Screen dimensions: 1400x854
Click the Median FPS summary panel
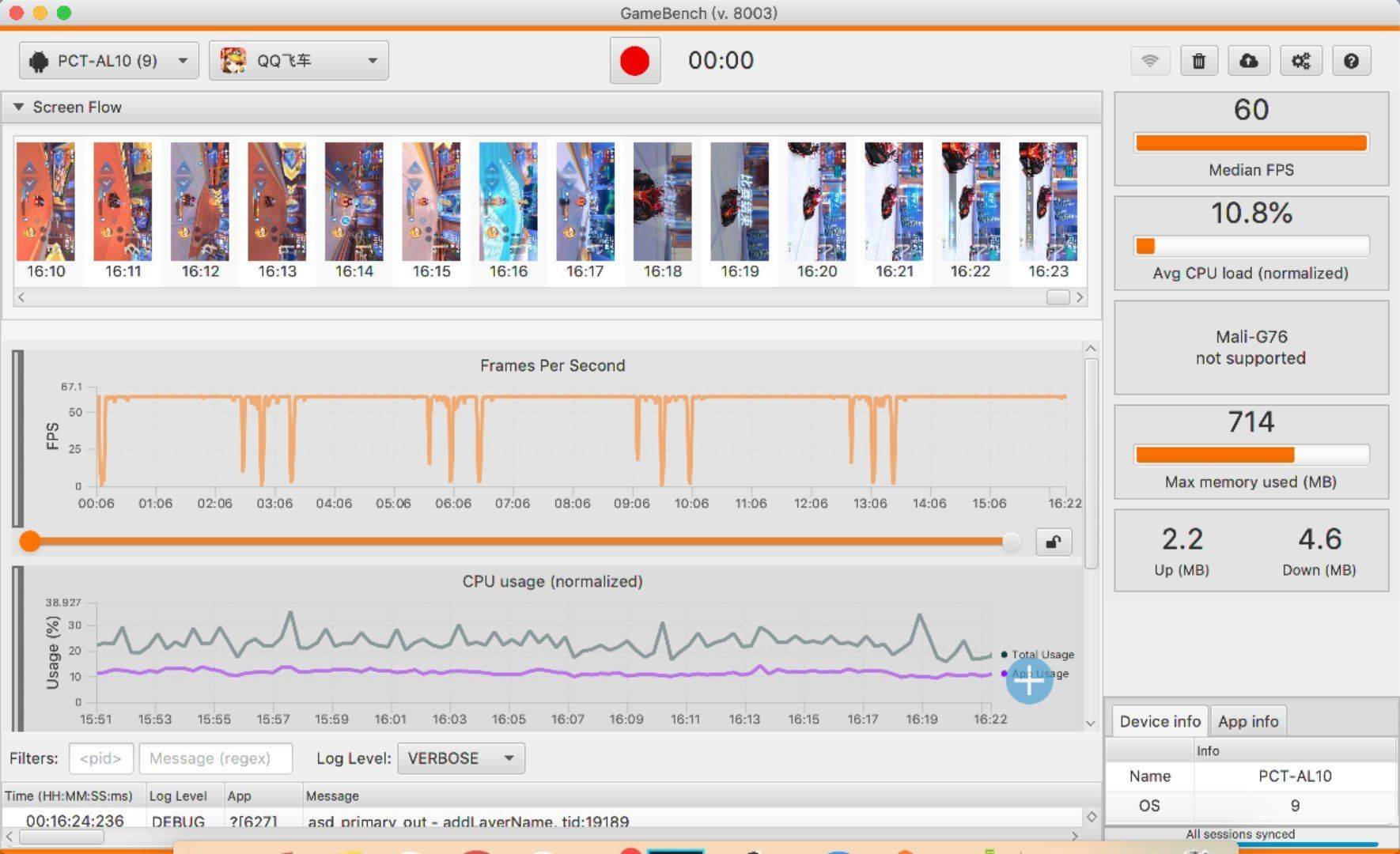tap(1251, 139)
